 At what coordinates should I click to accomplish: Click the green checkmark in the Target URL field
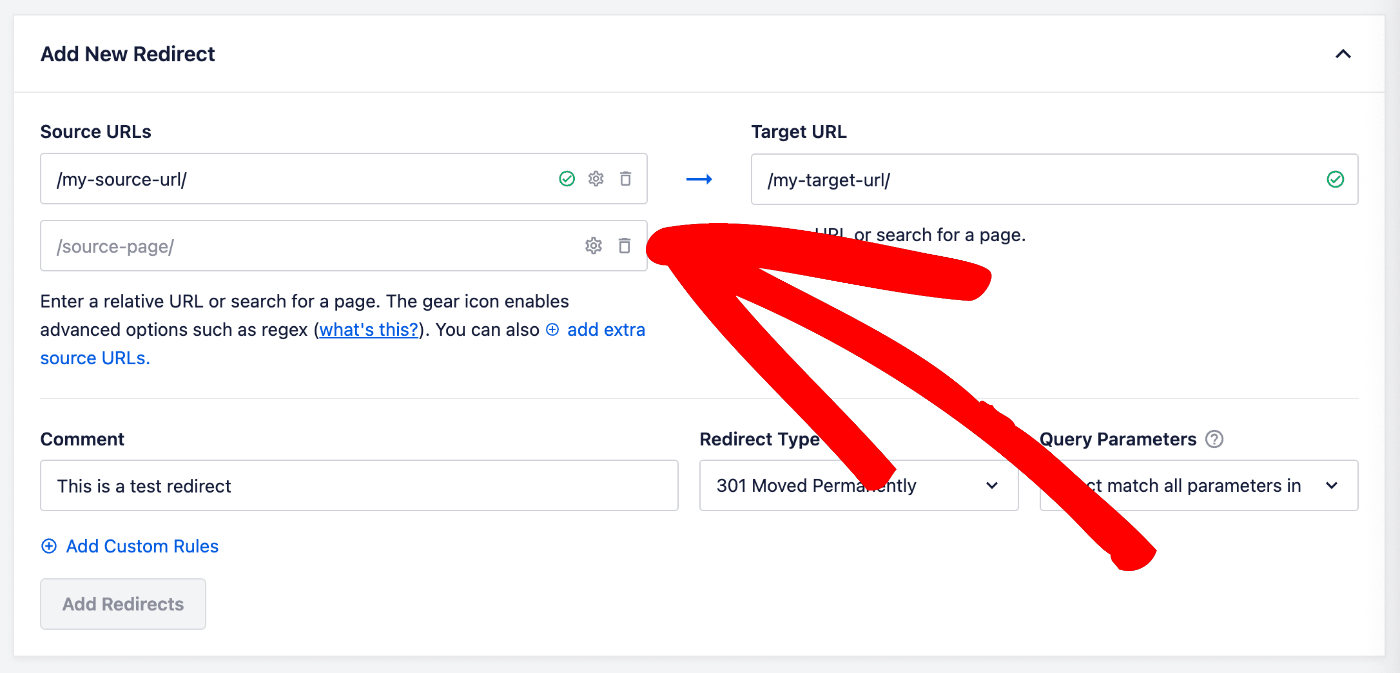pos(1335,179)
